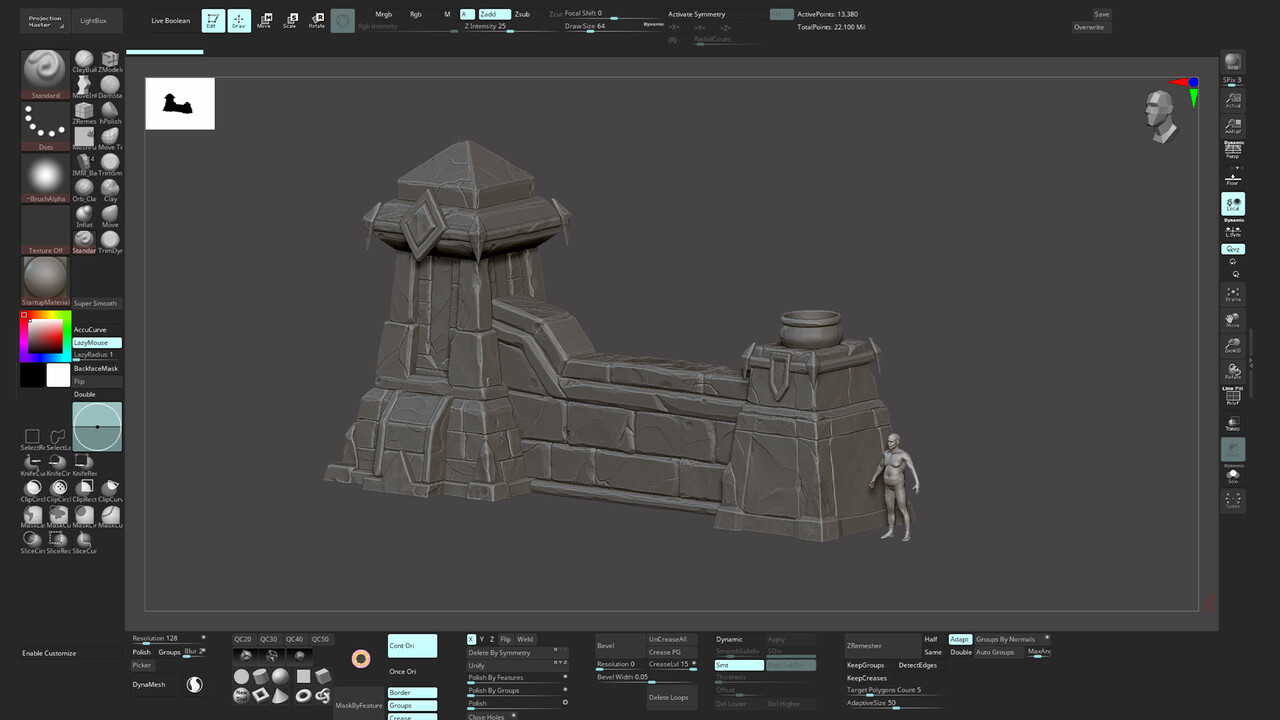Click UnCreaseAll
Screen dimensions: 1280x720
coord(671,639)
